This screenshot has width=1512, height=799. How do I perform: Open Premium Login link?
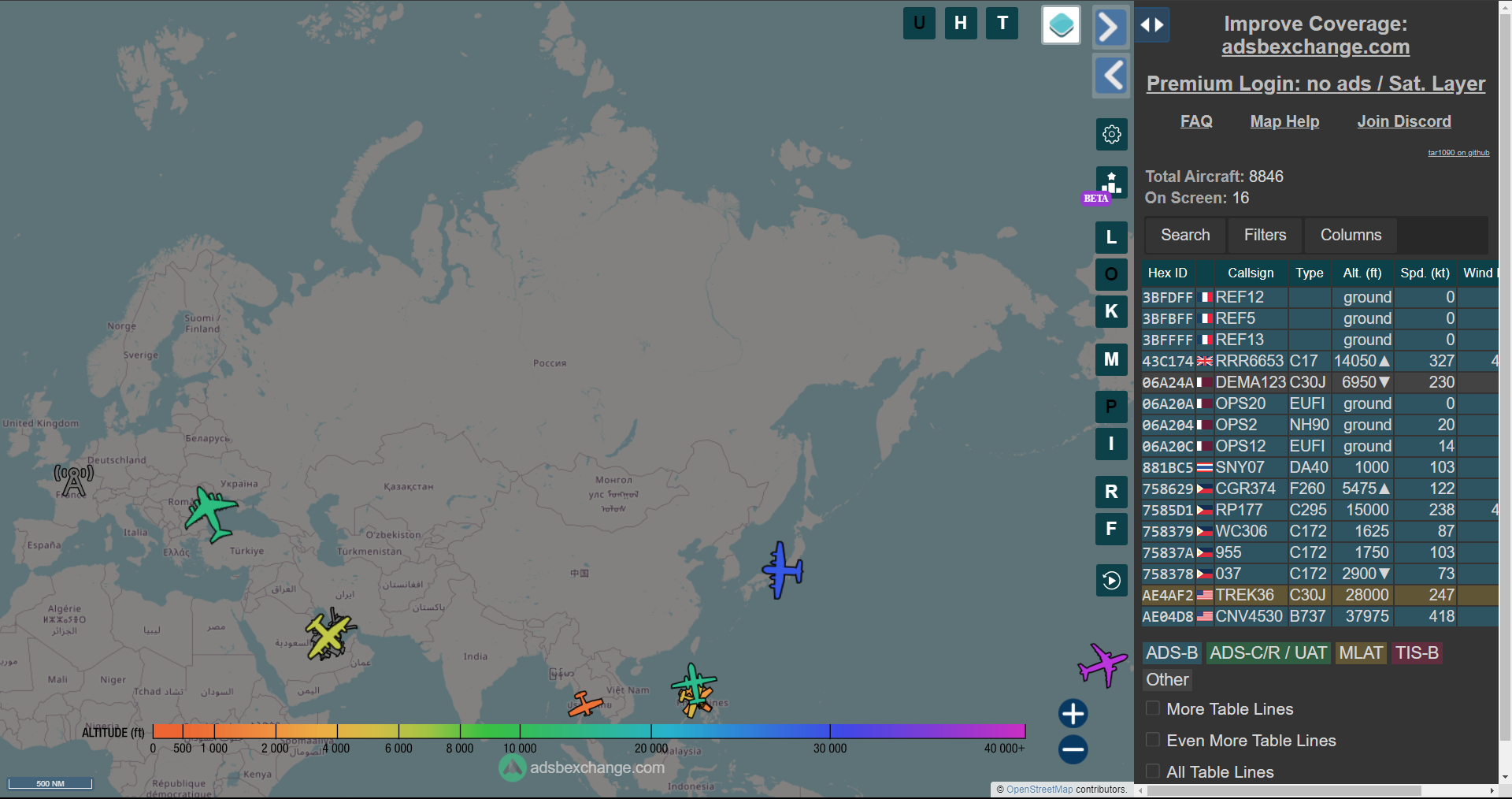pyautogui.click(x=1316, y=84)
